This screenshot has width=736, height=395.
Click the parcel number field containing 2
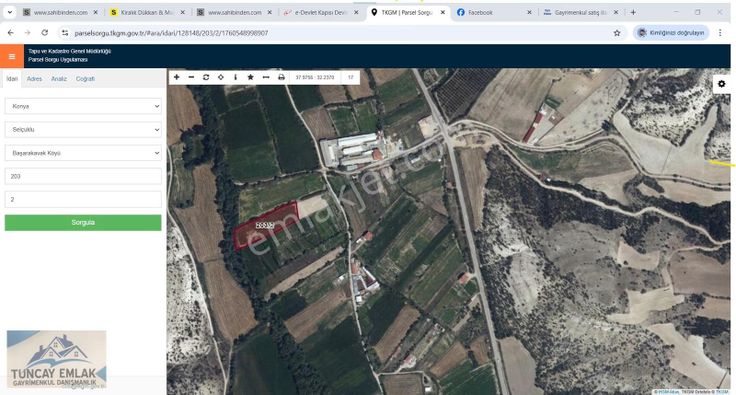click(83, 199)
